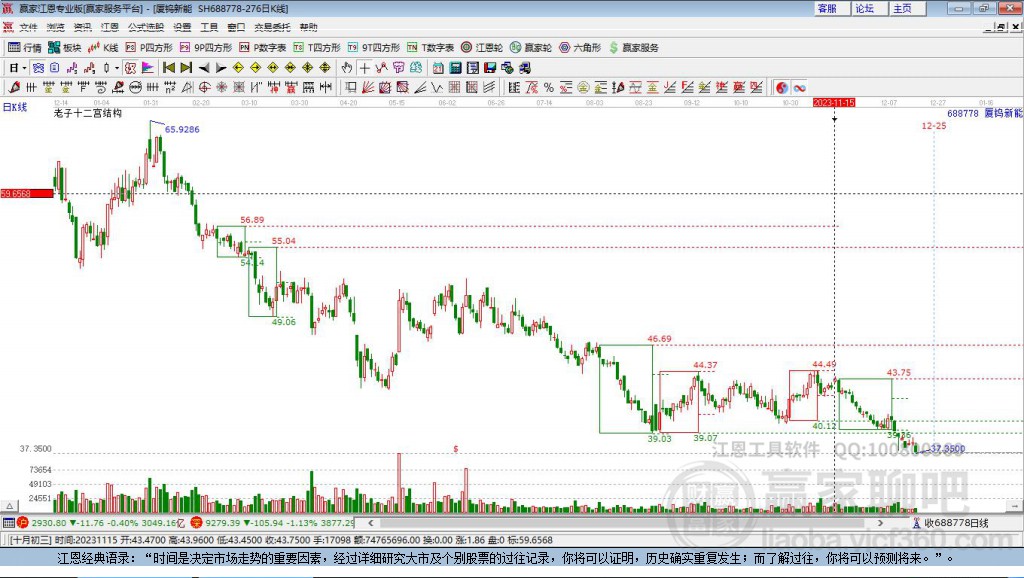Click the calculator icon in toolbar
This screenshot has height=578, width=1024.
click(455, 67)
